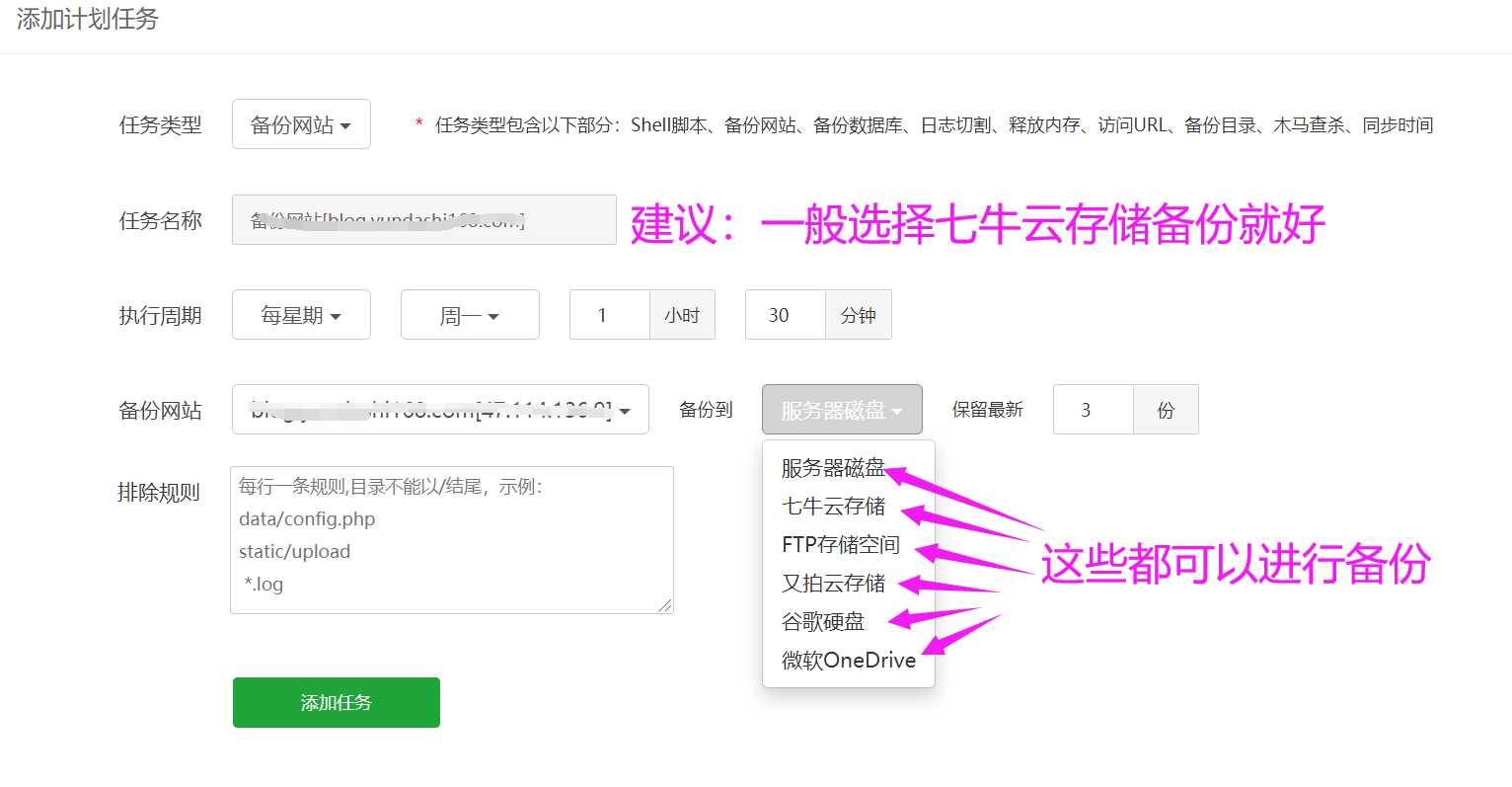Screen dimensions: 1512x787
Task: Click the 保留最新 label
Action: tap(987, 410)
